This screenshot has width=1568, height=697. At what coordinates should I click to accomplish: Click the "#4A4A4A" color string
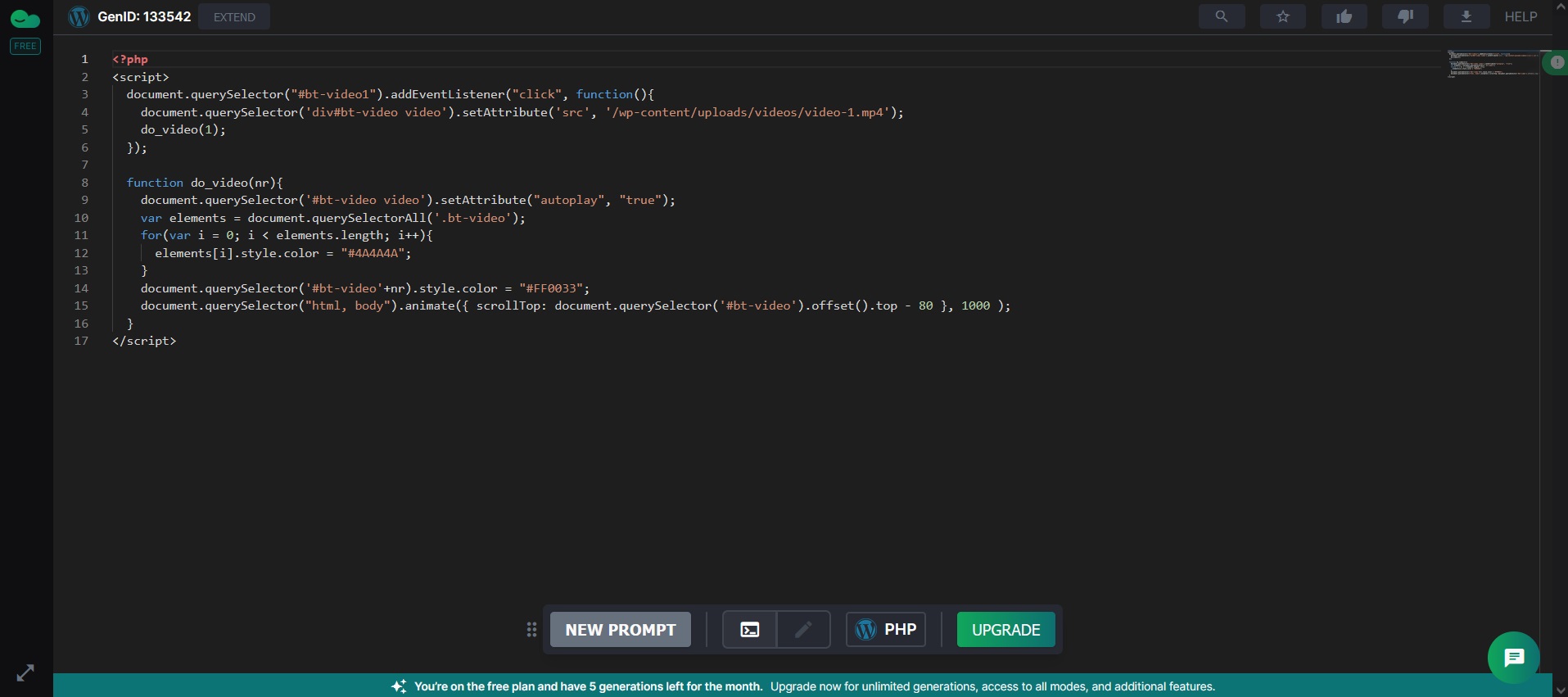[x=373, y=253]
